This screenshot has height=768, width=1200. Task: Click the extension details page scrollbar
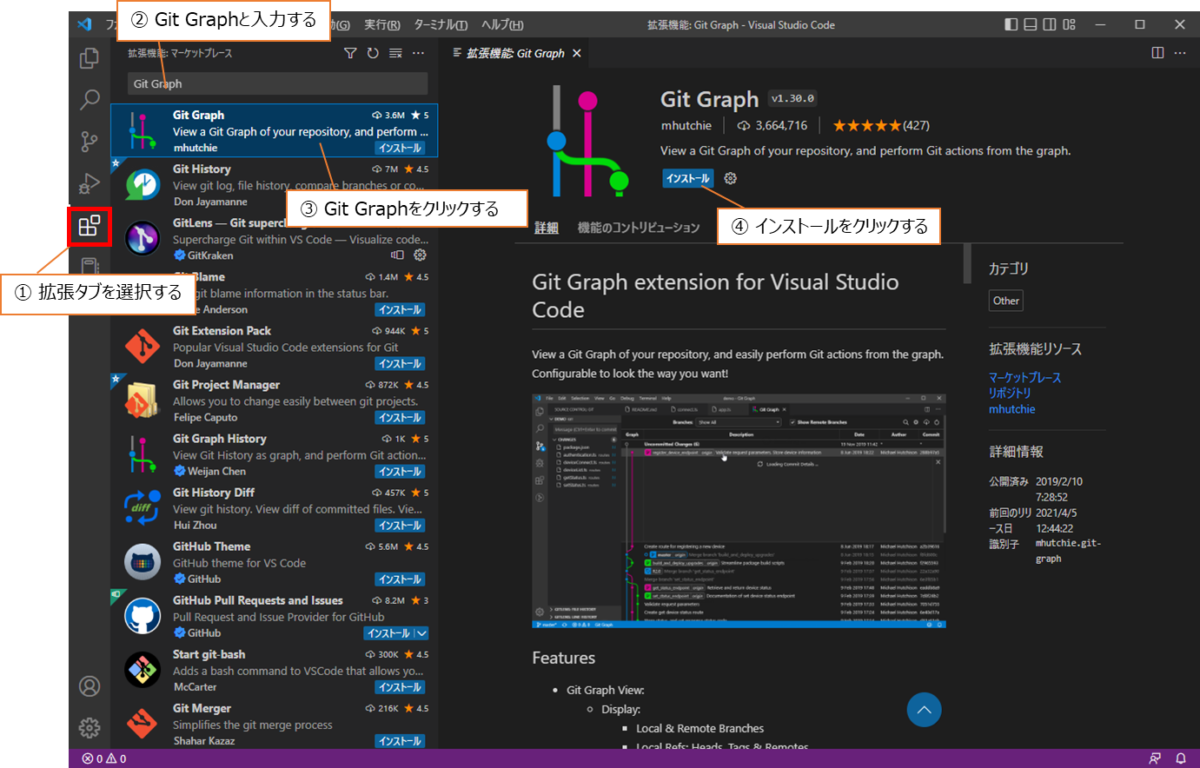point(967,263)
